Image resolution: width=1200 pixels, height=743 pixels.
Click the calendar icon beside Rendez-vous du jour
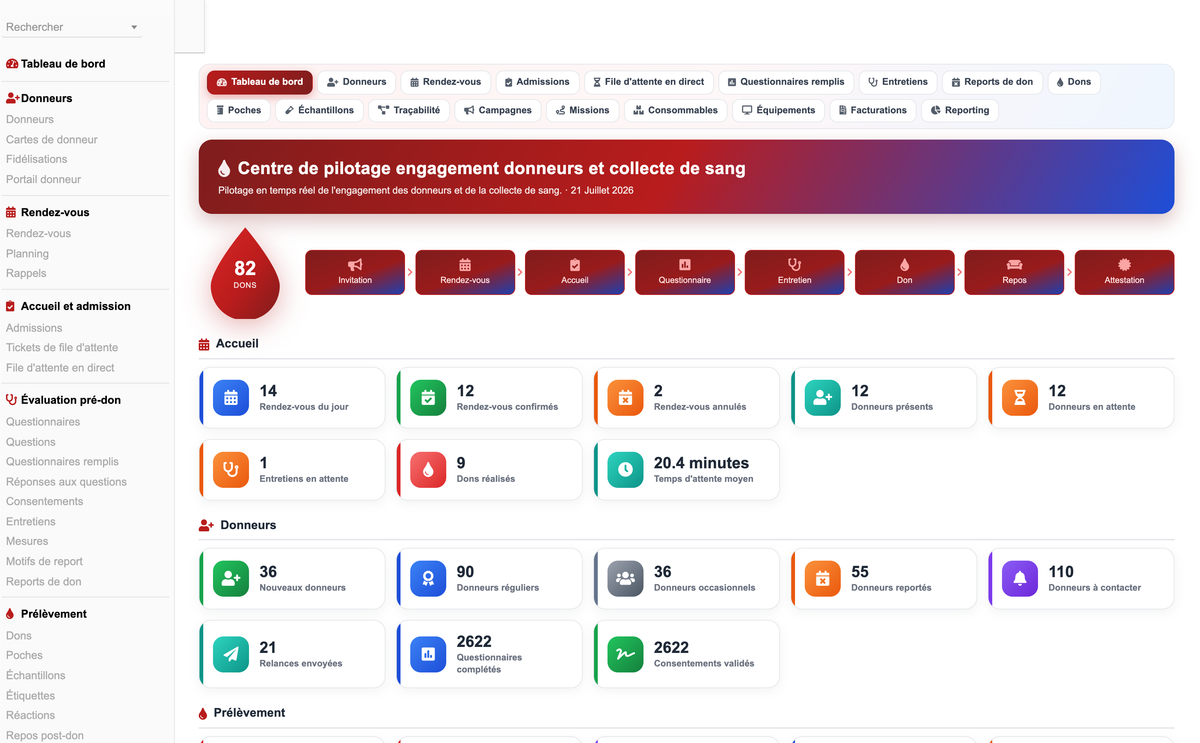231,398
